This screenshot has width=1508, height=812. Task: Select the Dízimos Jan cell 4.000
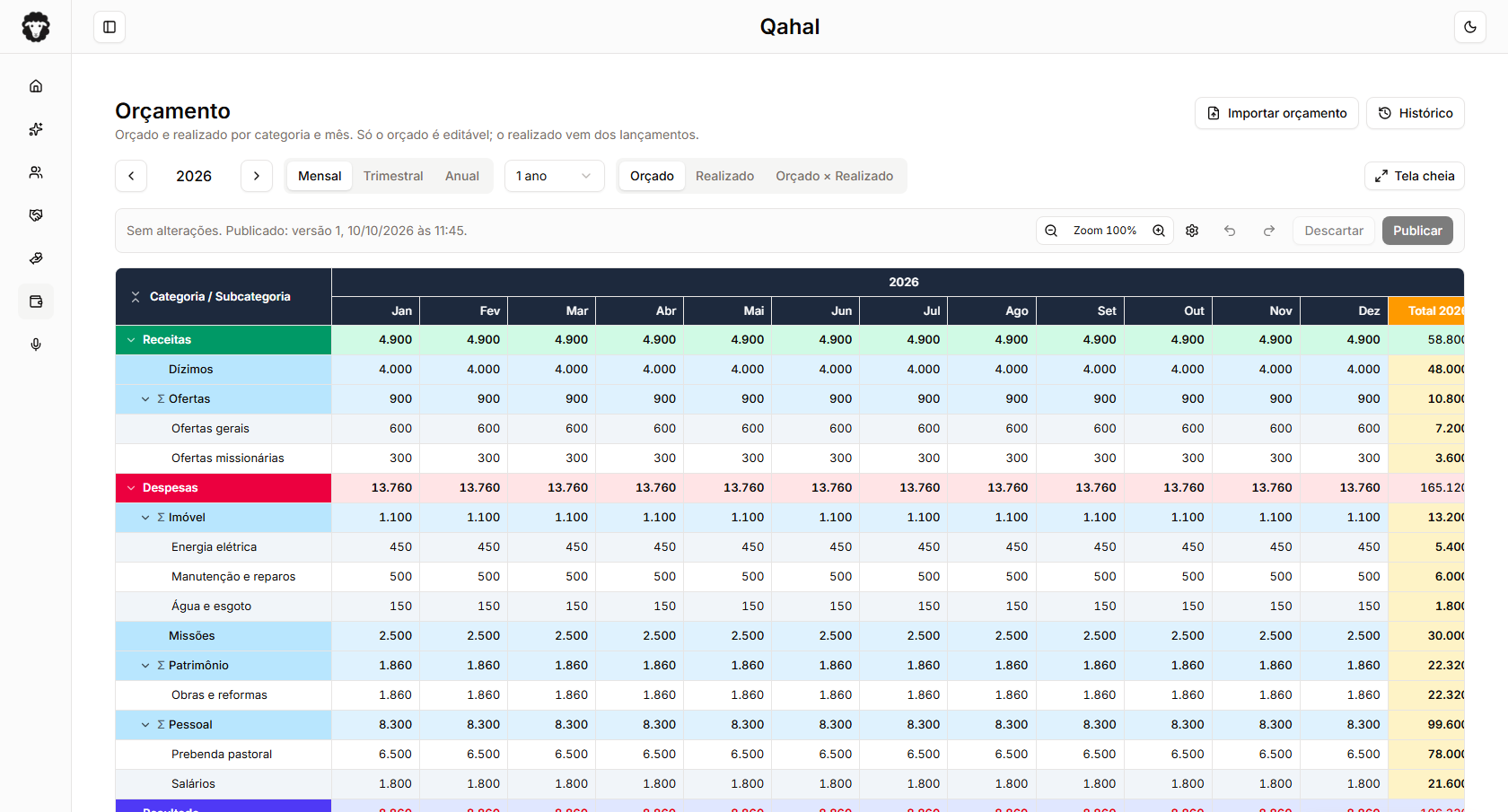coord(376,370)
